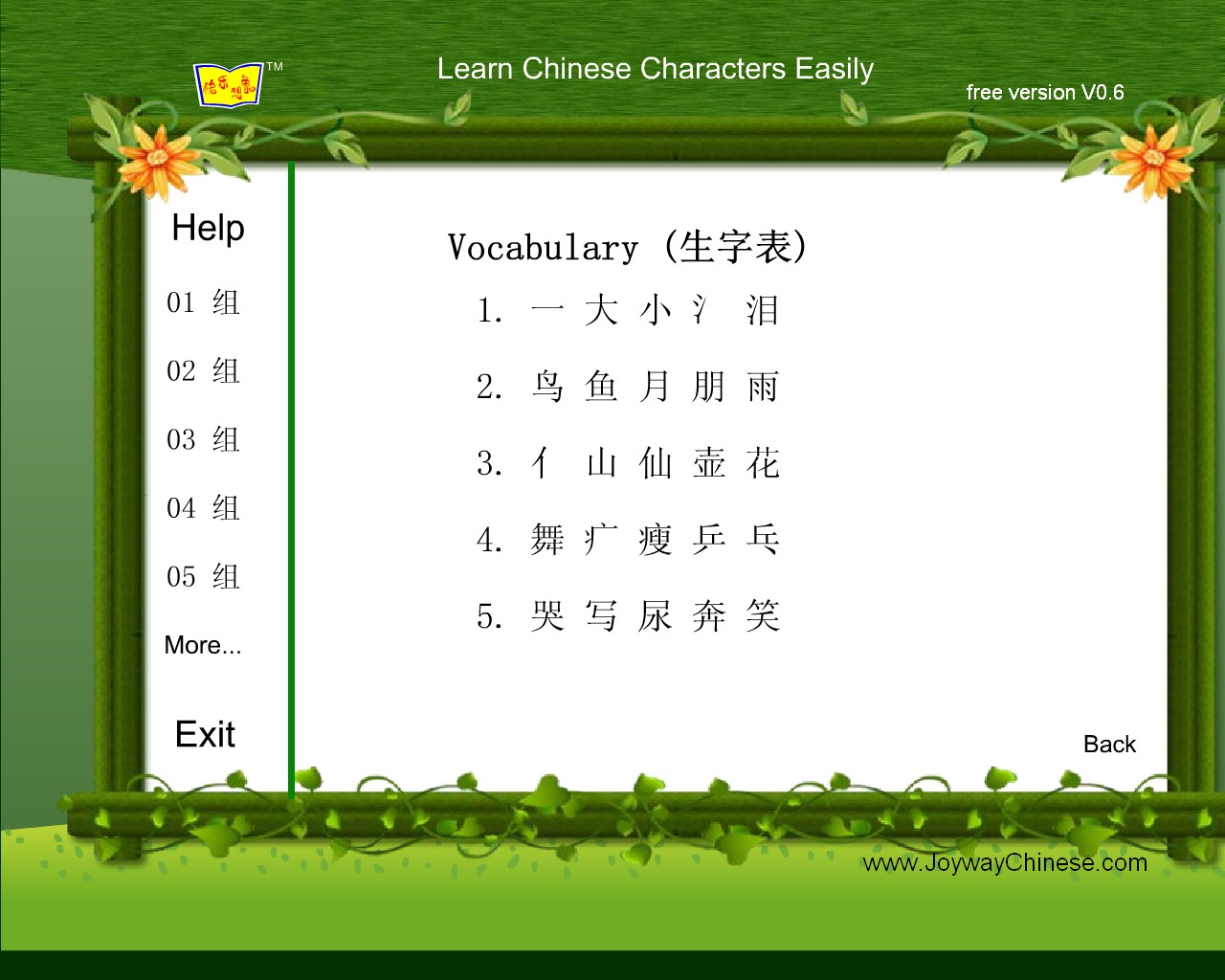Choose the character 舞 in row 4
This screenshot has width=1225, height=980.
point(547,540)
